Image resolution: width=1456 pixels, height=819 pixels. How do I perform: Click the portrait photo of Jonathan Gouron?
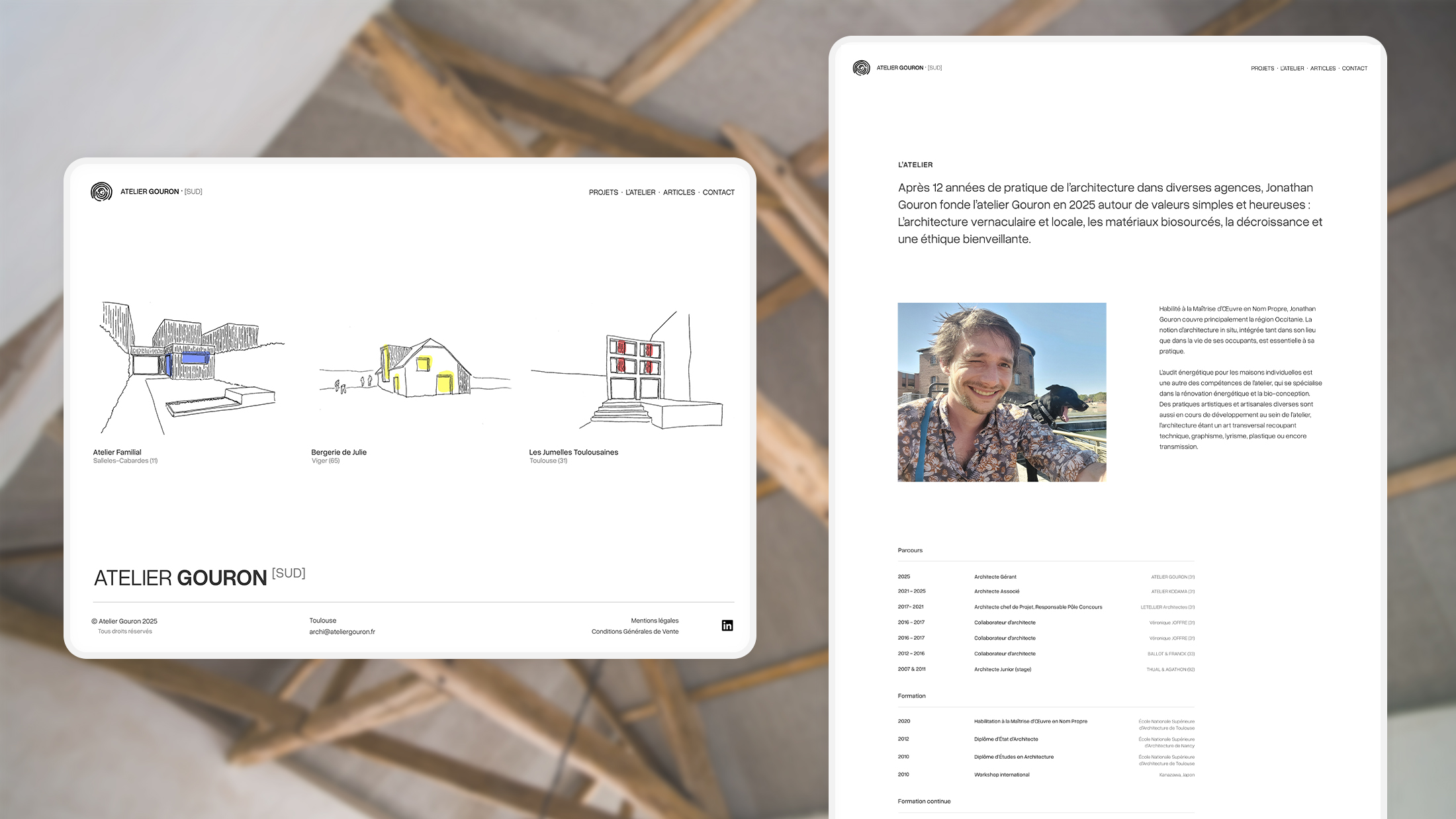point(1002,392)
